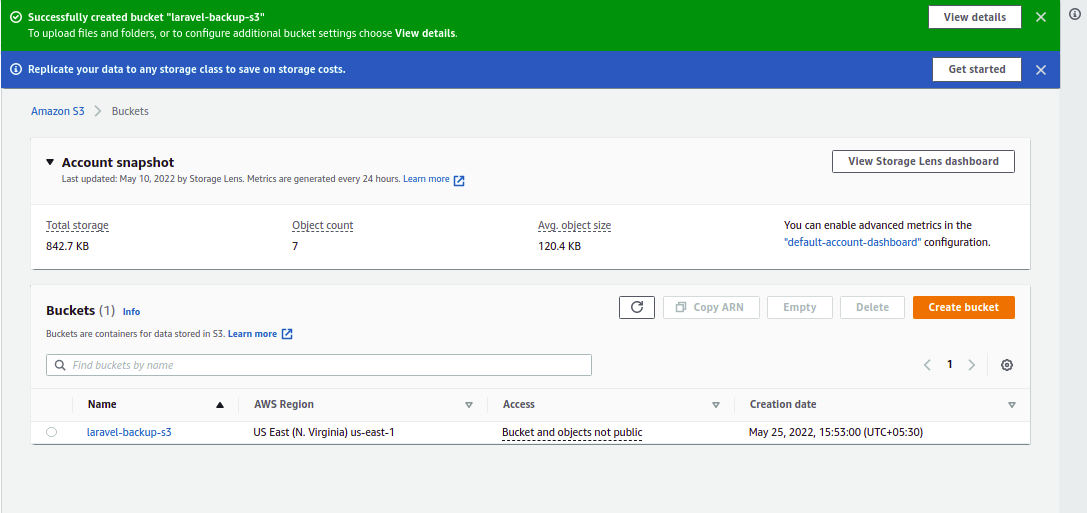Dismiss the green bucket created success banner
This screenshot has height=513, width=1087.
(1041, 17)
